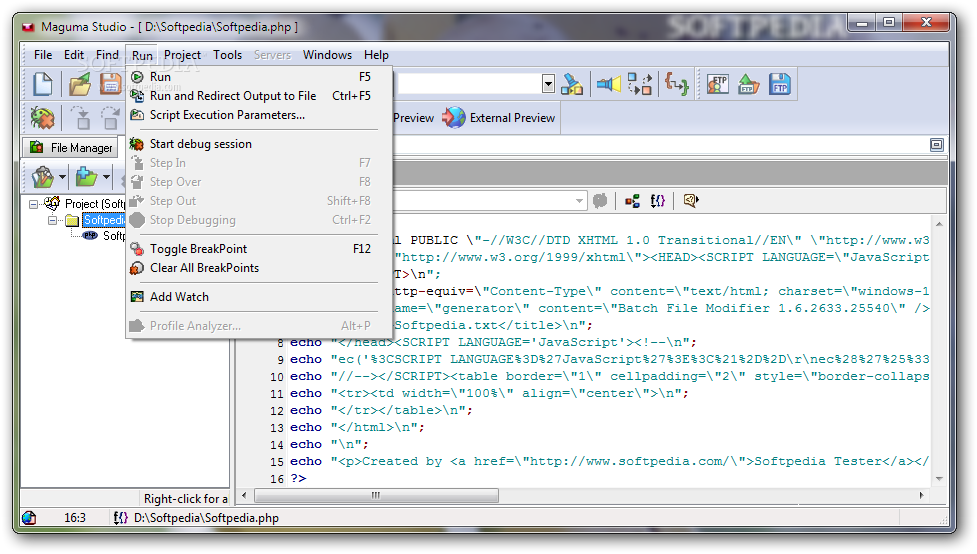
Task: Click cursor position 16:3 in status bar
Action: [75, 518]
